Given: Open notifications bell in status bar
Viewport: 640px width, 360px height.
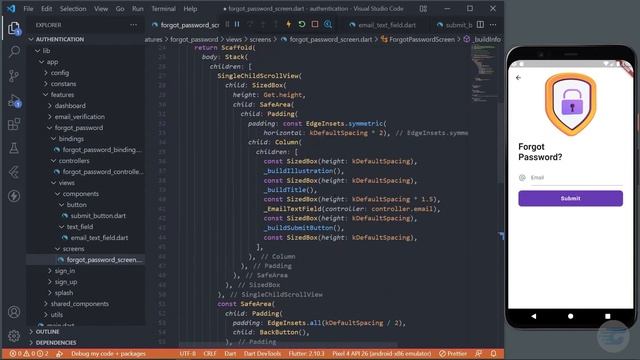Looking at the screenshot, I should pyautogui.click(x=493, y=353).
